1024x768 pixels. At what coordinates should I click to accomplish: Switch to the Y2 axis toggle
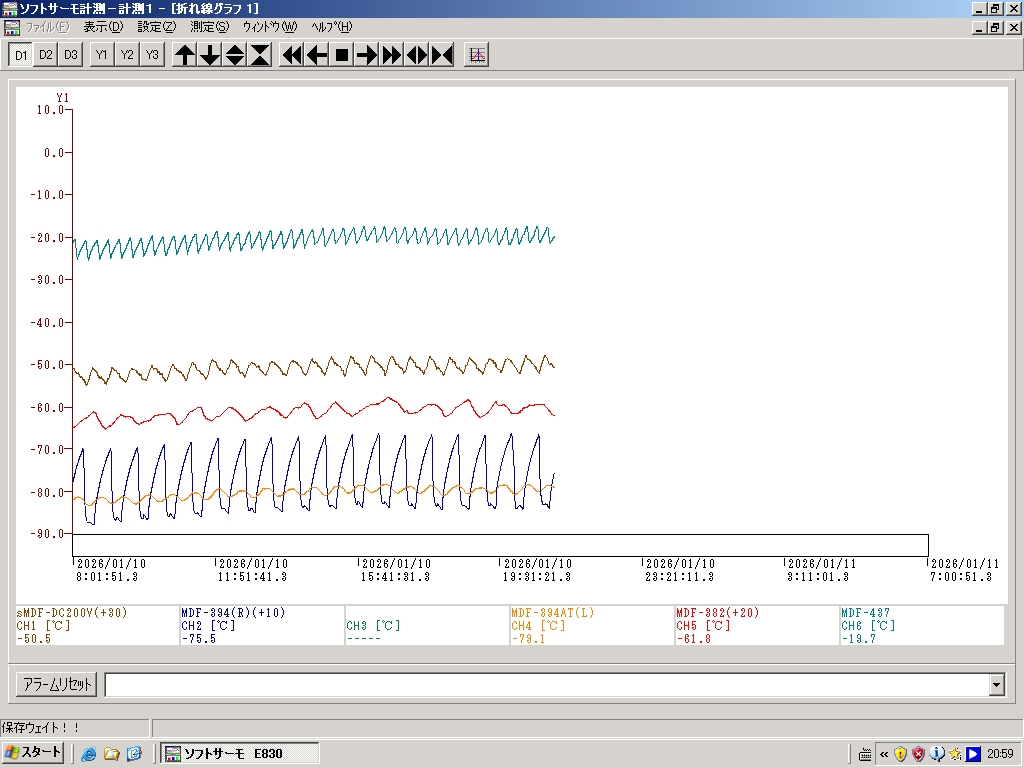click(x=127, y=55)
